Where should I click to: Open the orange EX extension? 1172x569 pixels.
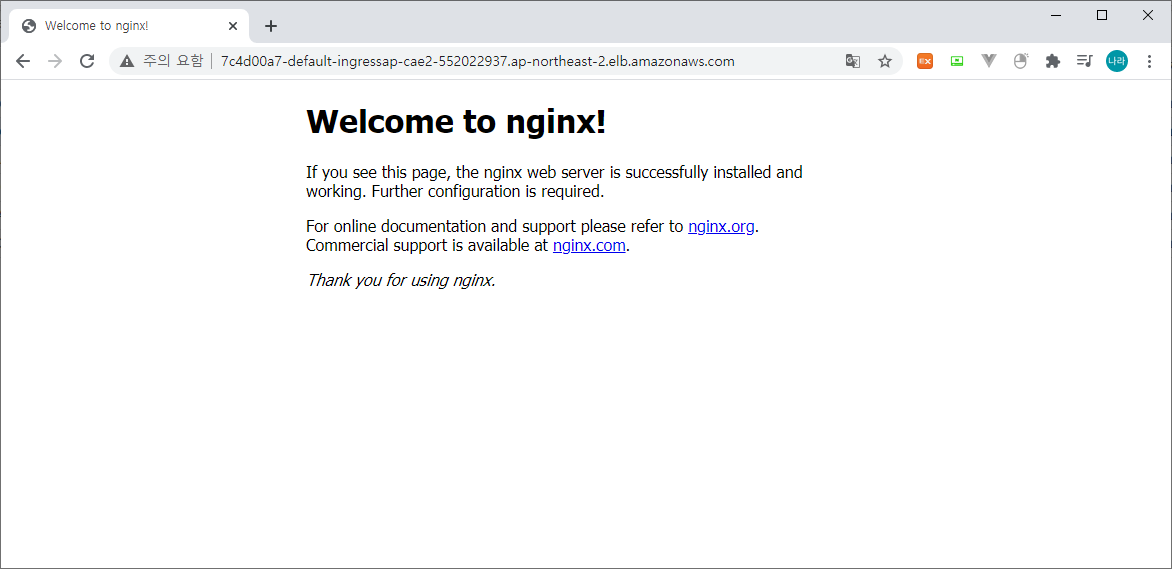pyautogui.click(x=925, y=61)
